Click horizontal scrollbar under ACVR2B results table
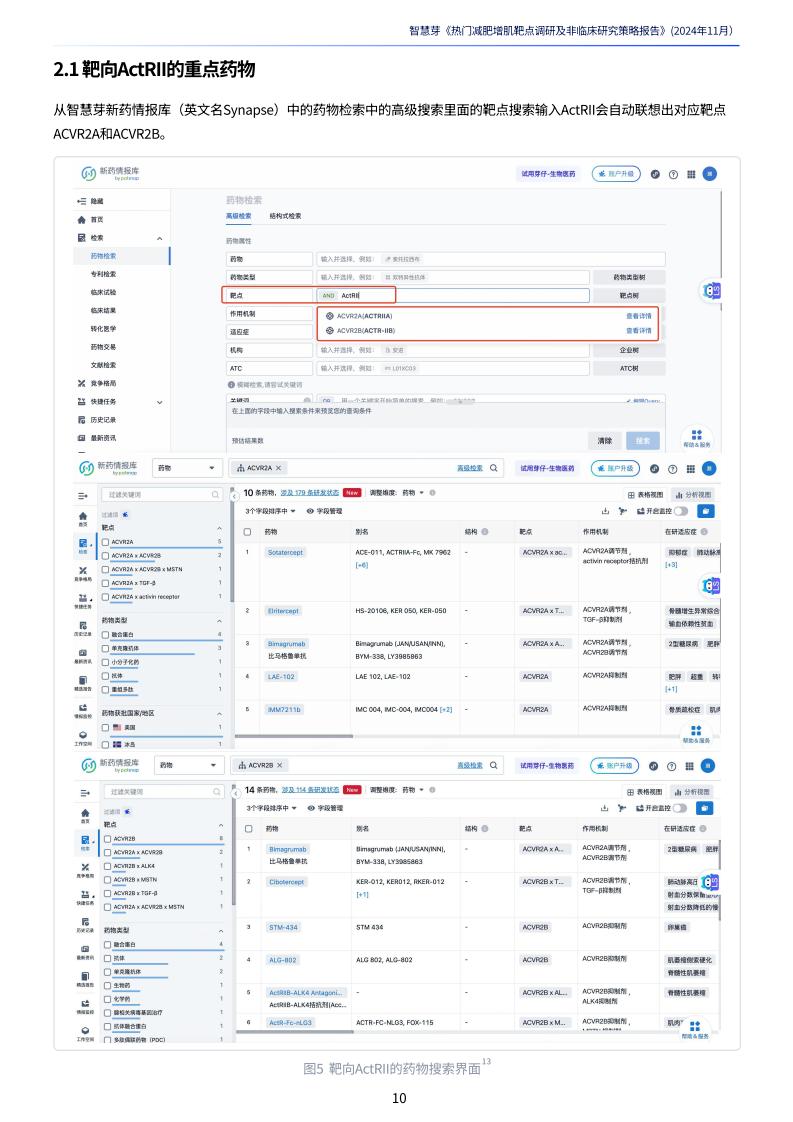Viewport: 793px width, 1122px height. tap(297, 1030)
